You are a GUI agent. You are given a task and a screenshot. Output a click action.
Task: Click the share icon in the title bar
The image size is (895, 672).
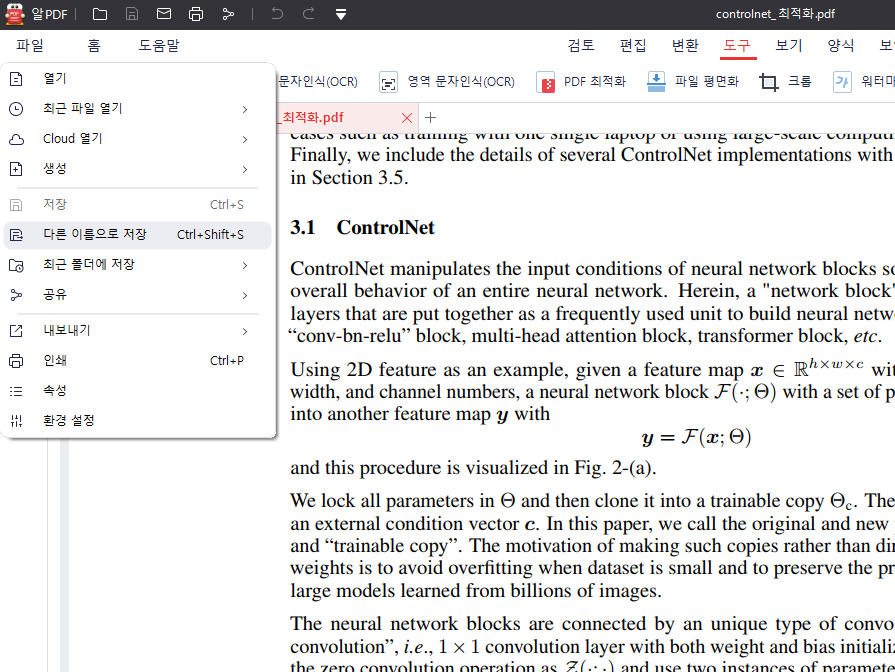[x=228, y=14]
